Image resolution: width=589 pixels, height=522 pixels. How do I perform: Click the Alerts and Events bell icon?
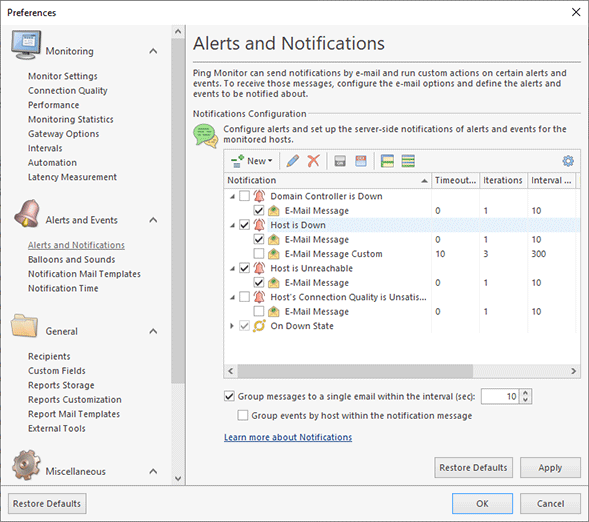(27, 213)
